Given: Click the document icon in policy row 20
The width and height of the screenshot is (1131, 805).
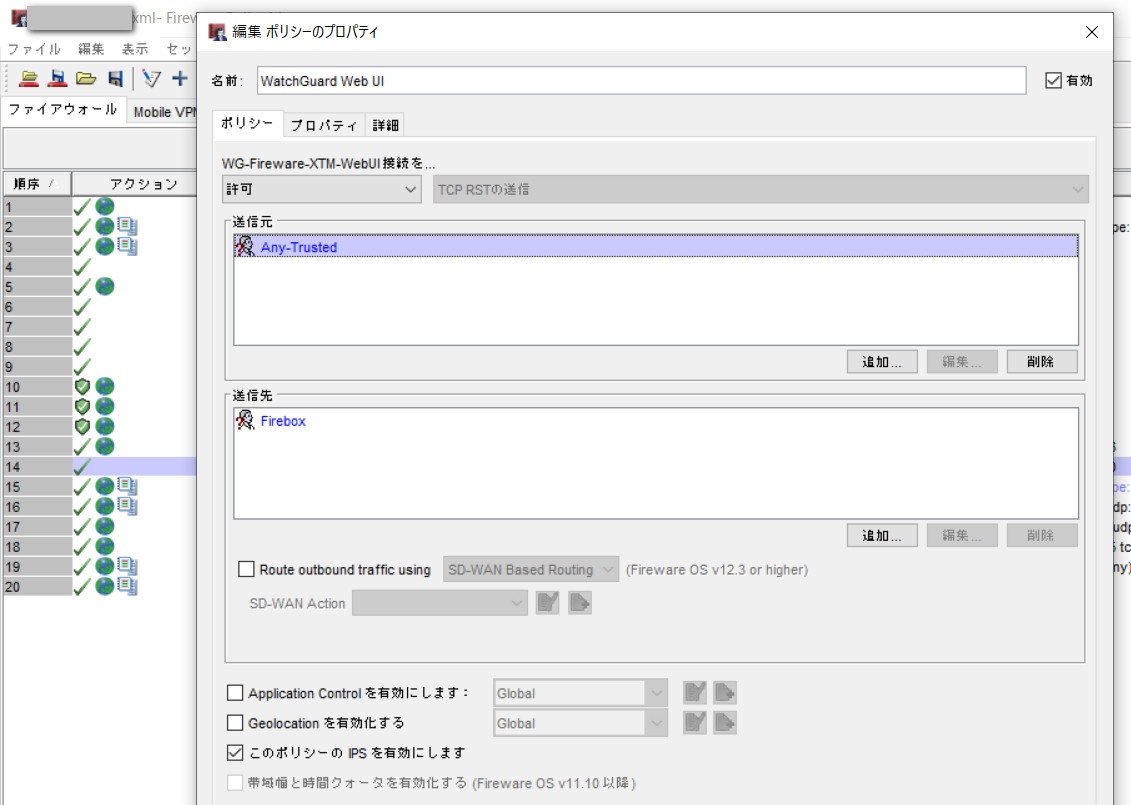Looking at the screenshot, I should point(128,586).
